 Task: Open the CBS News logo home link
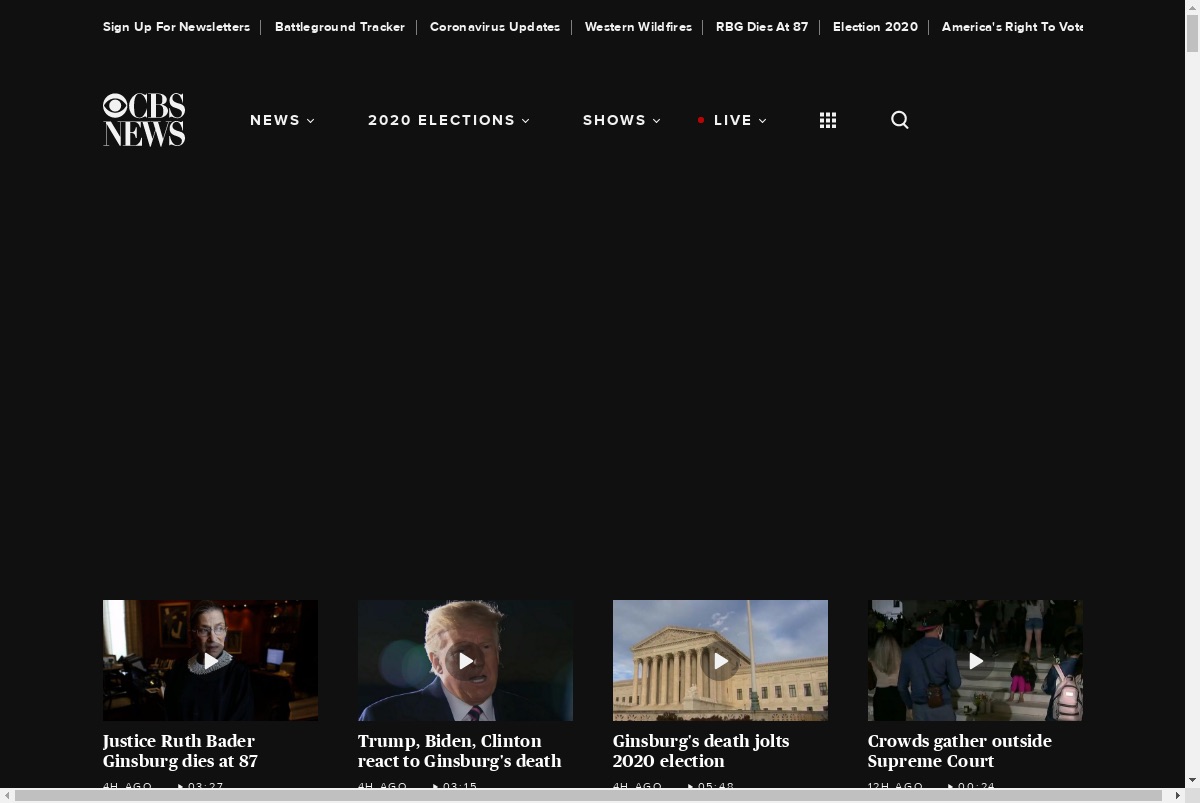(x=144, y=120)
